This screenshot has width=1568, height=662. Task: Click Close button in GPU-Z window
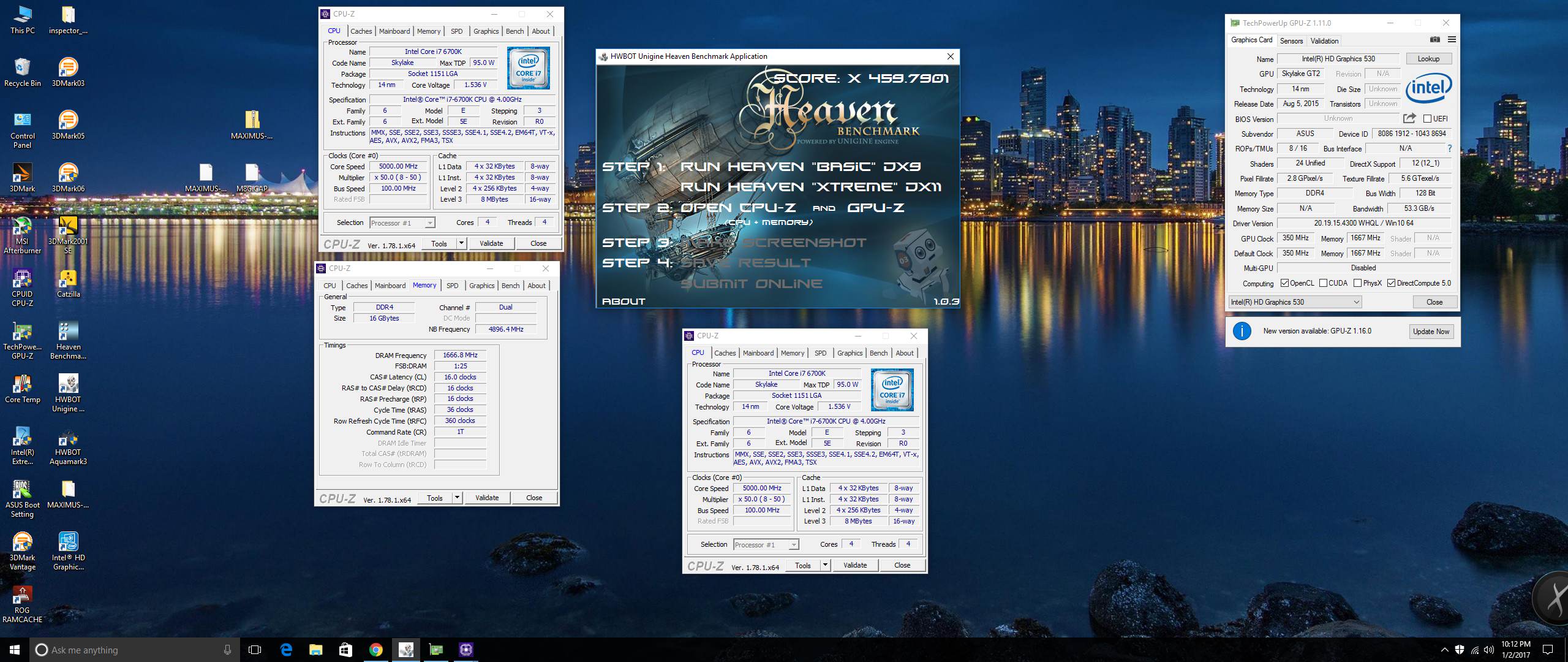[x=1434, y=302]
